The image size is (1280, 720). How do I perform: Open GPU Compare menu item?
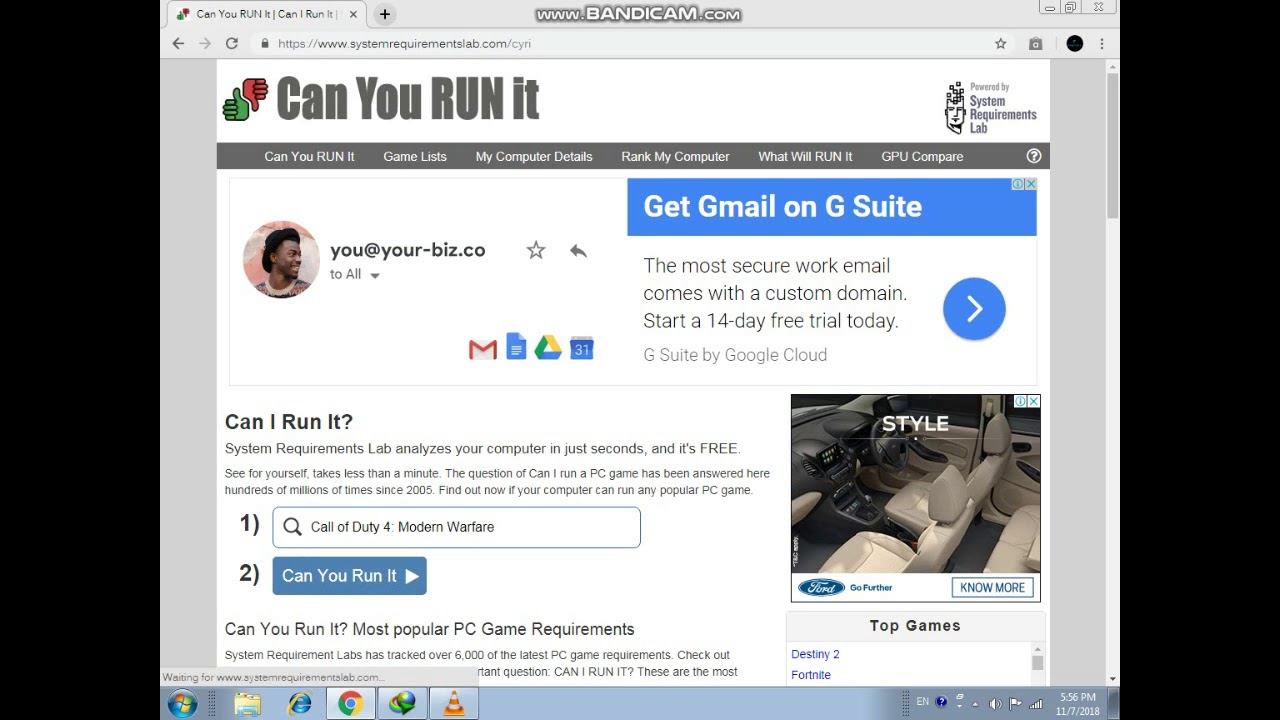point(922,156)
